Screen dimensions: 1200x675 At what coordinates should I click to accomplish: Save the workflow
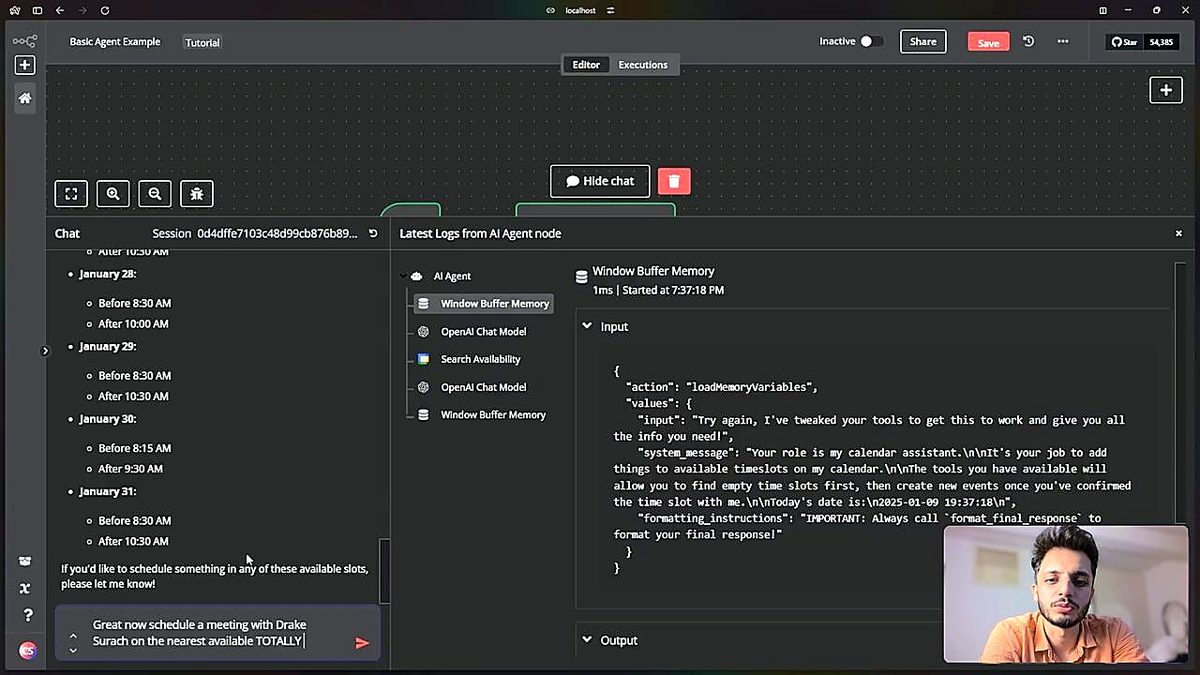point(988,42)
